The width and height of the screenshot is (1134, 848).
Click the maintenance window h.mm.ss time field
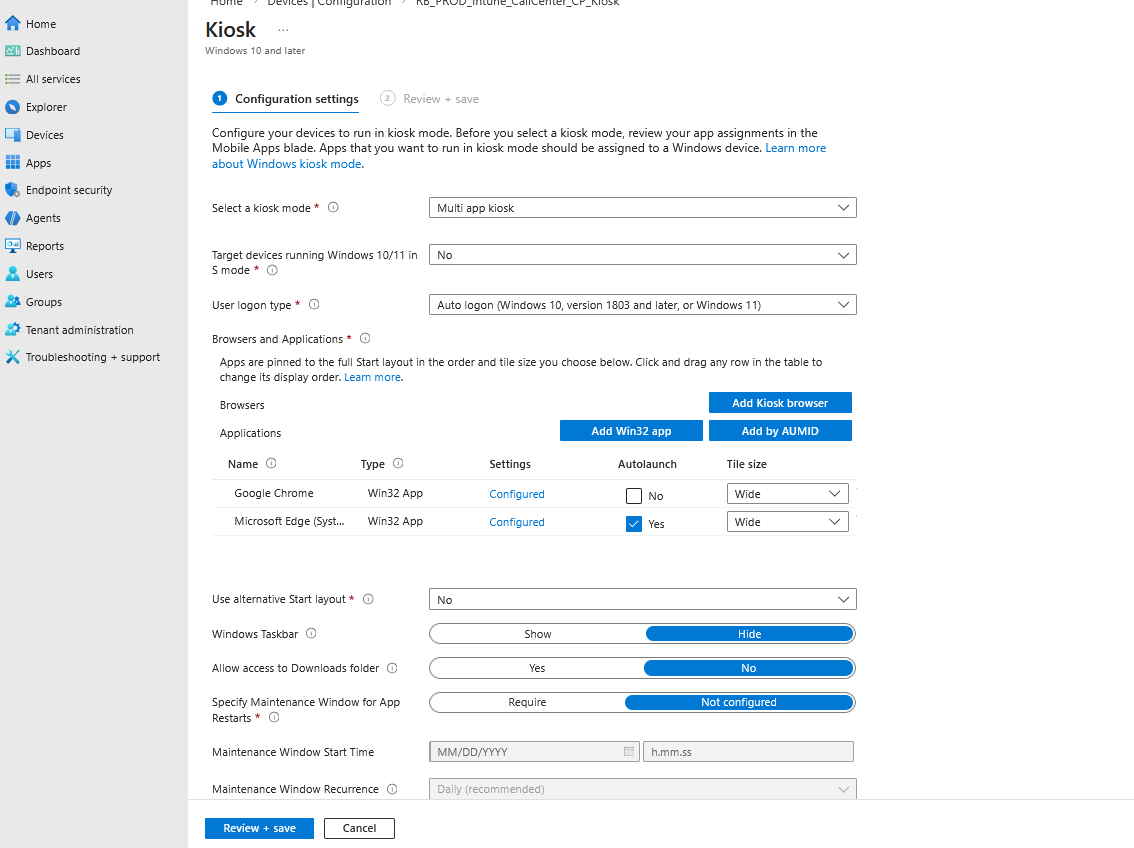pos(748,752)
